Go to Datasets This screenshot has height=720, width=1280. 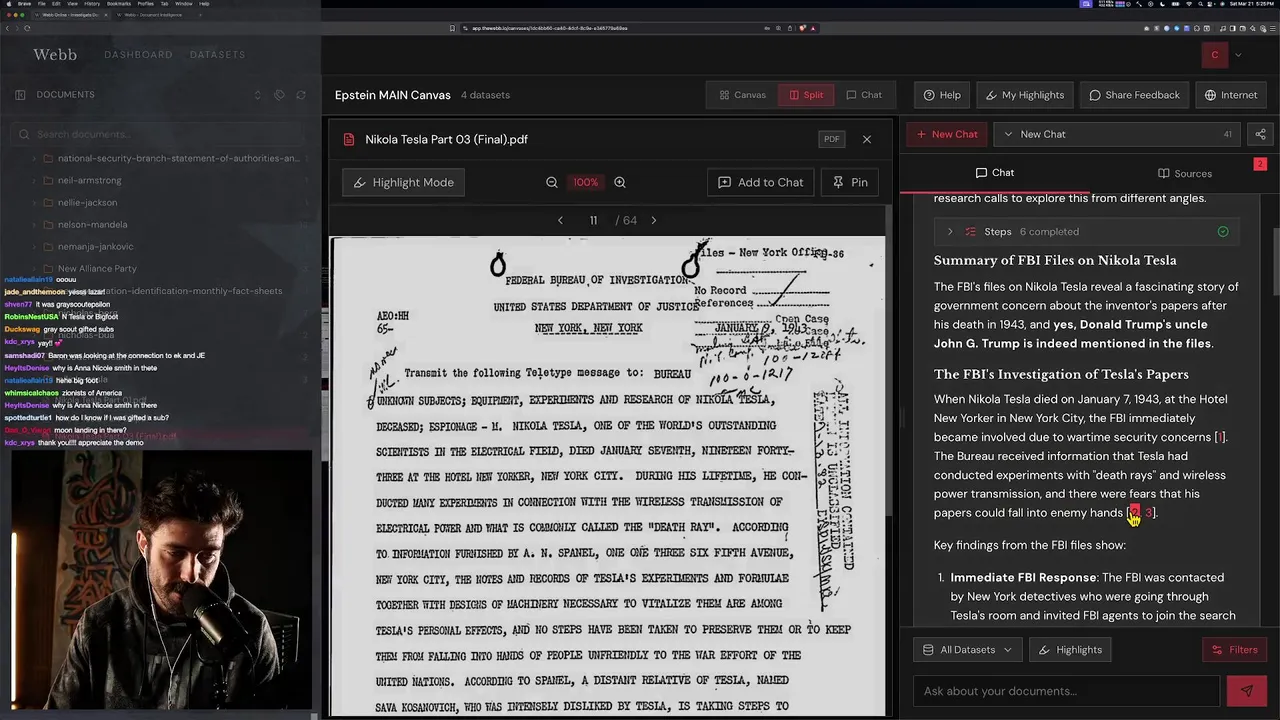click(217, 55)
